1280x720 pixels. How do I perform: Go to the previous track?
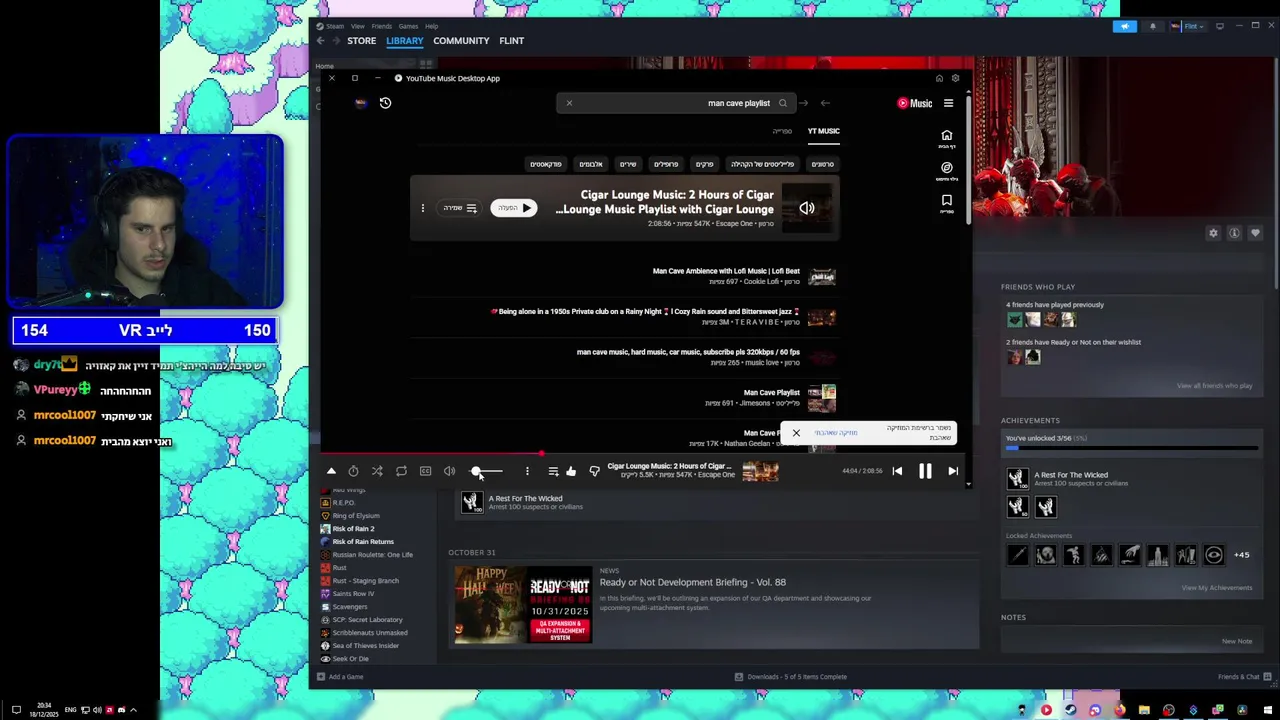pyautogui.click(x=897, y=471)
